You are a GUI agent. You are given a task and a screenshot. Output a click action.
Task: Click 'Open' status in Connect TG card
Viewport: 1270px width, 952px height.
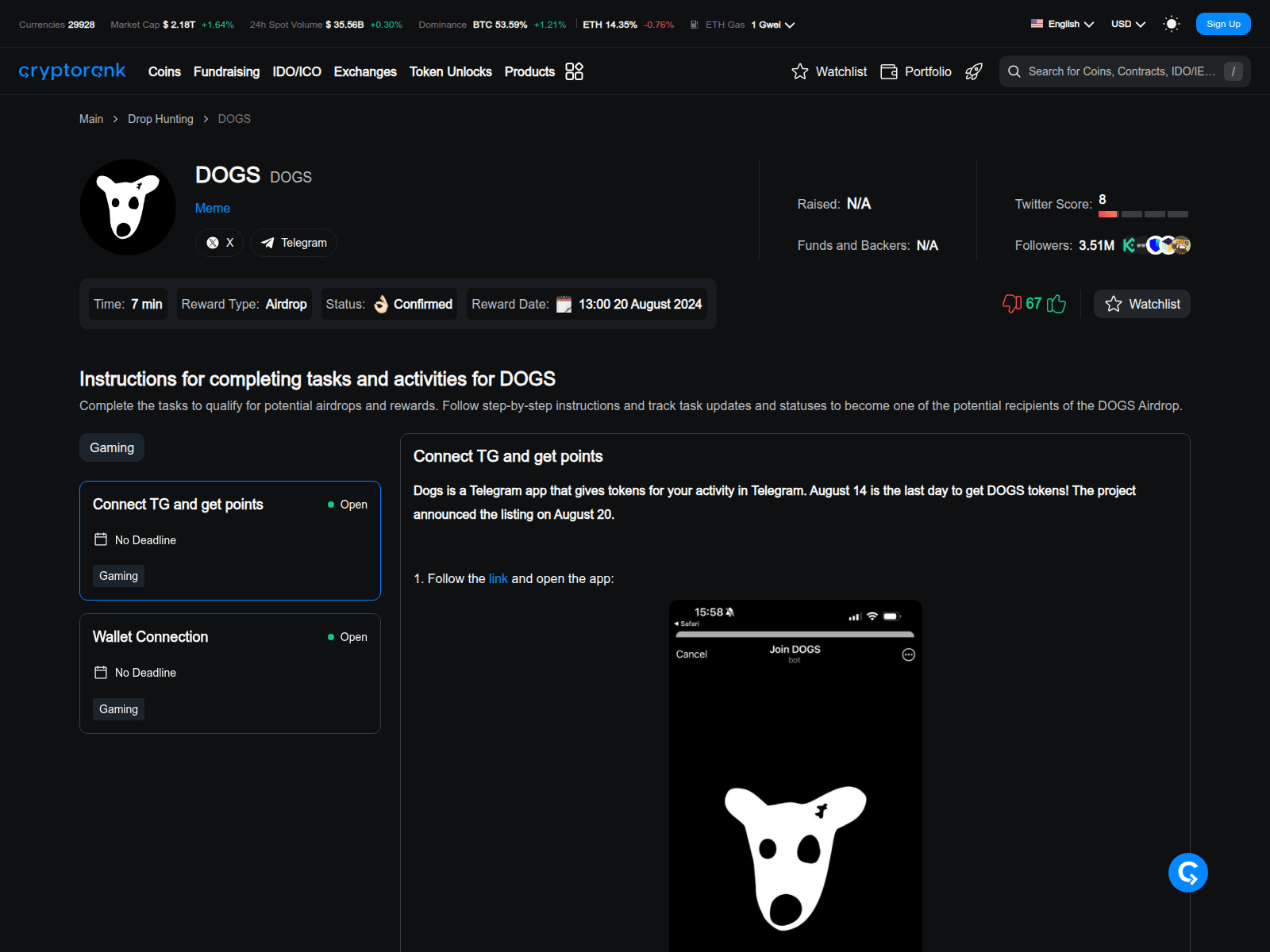tap(348, 505)
